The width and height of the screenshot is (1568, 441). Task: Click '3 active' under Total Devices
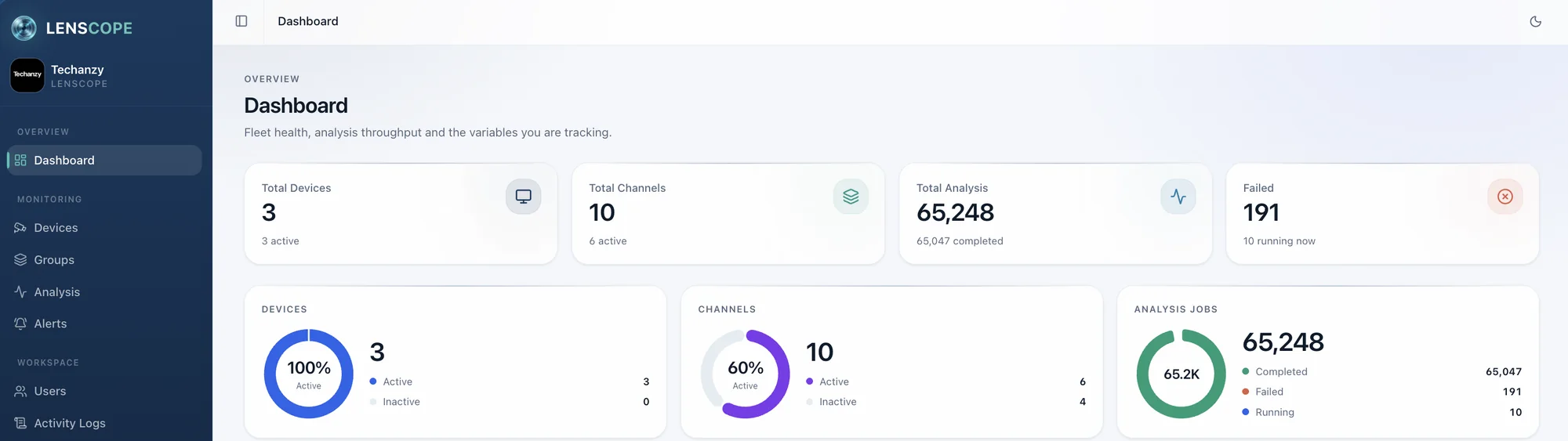coord(281,241)
